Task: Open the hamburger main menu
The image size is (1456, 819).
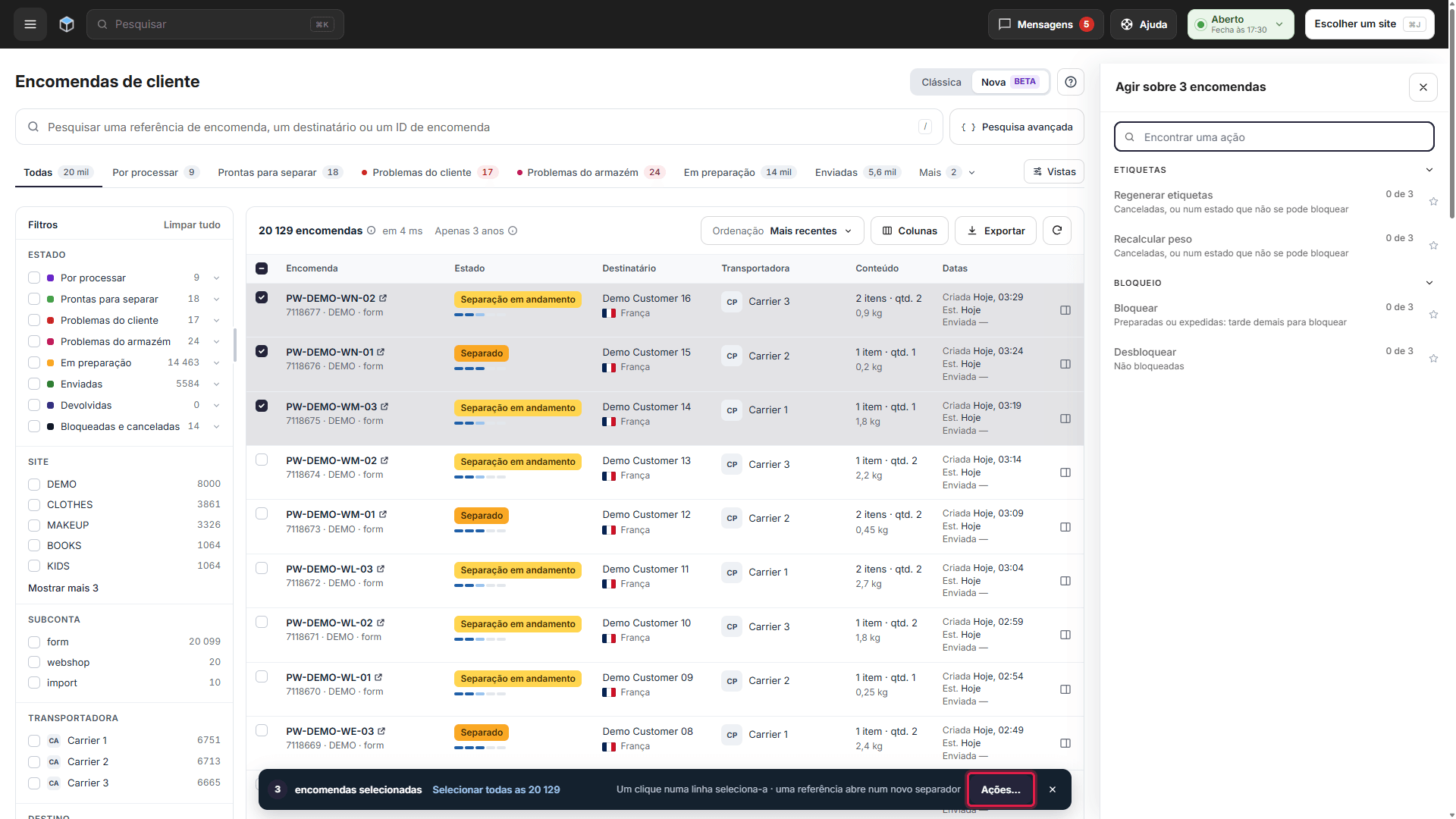Action: click(x=30, y=24)
